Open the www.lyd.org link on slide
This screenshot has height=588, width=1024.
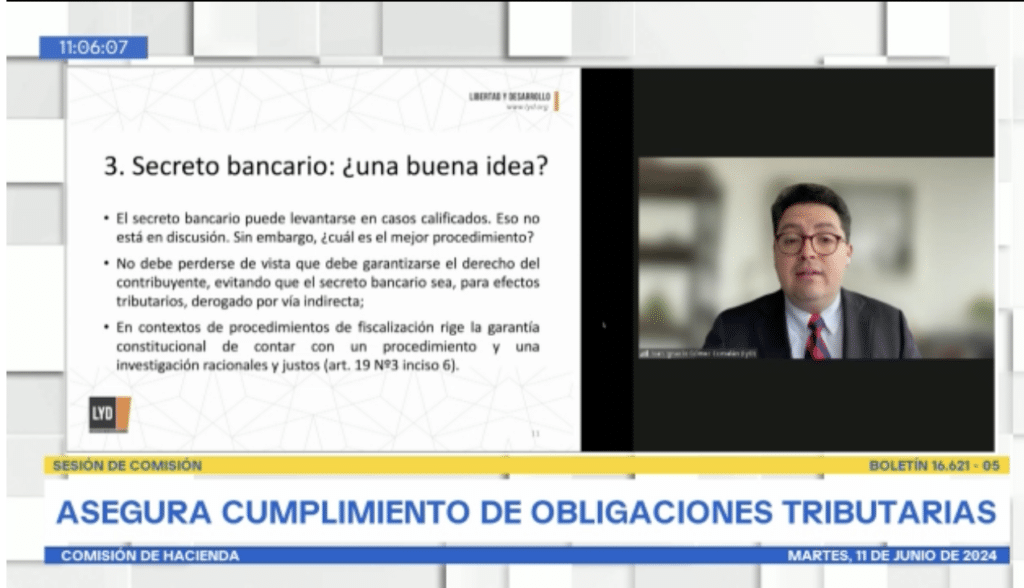pyautogui.click(x=528, y=105)
